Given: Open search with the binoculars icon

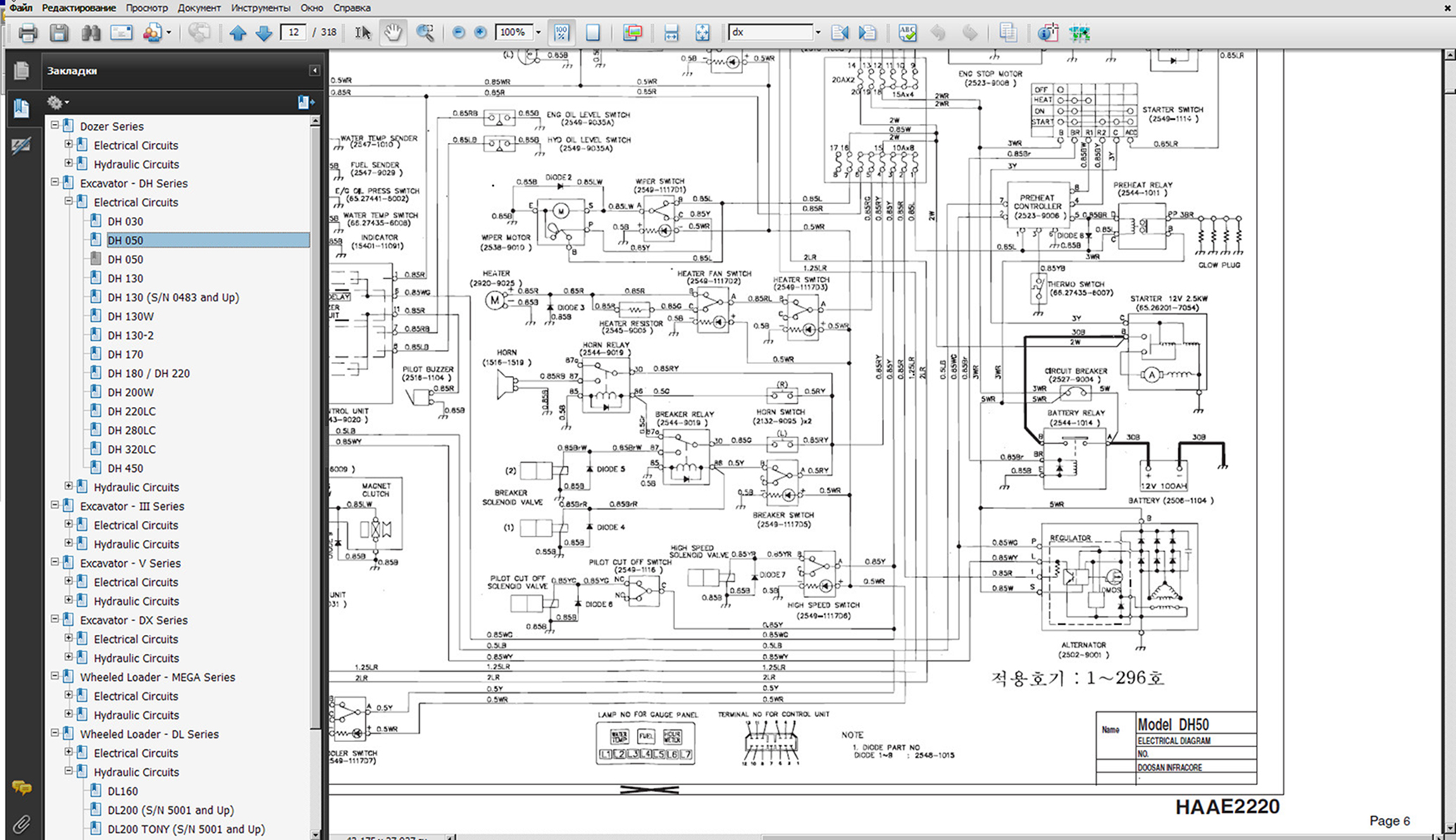Looking at the screenshot, I should click(90, 32).
